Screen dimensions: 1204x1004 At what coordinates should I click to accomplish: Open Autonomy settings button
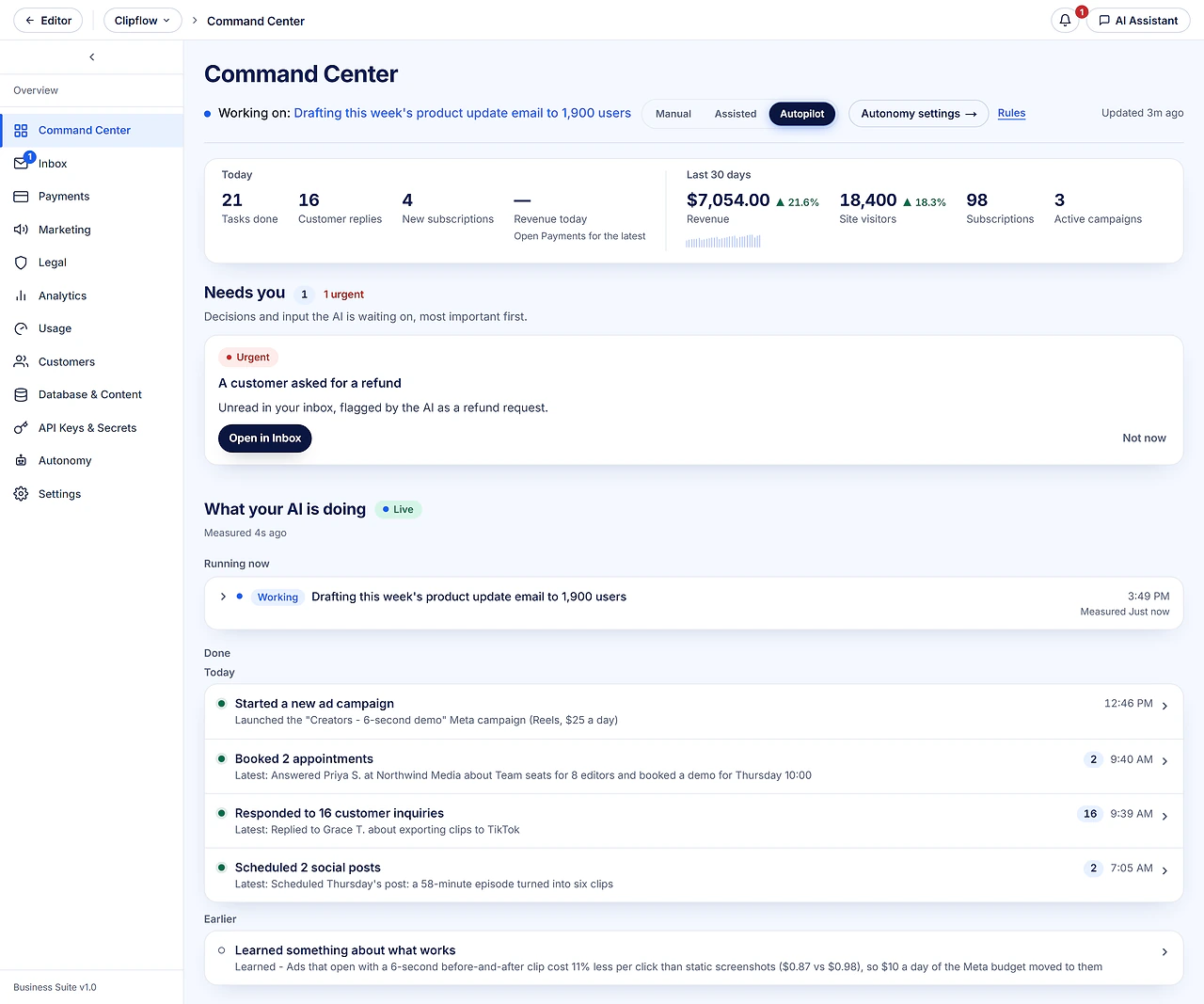(918, 114)
